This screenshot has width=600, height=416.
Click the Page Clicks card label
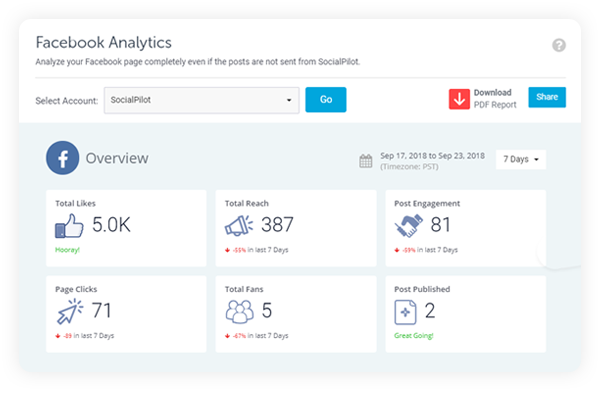click(76, 290)
